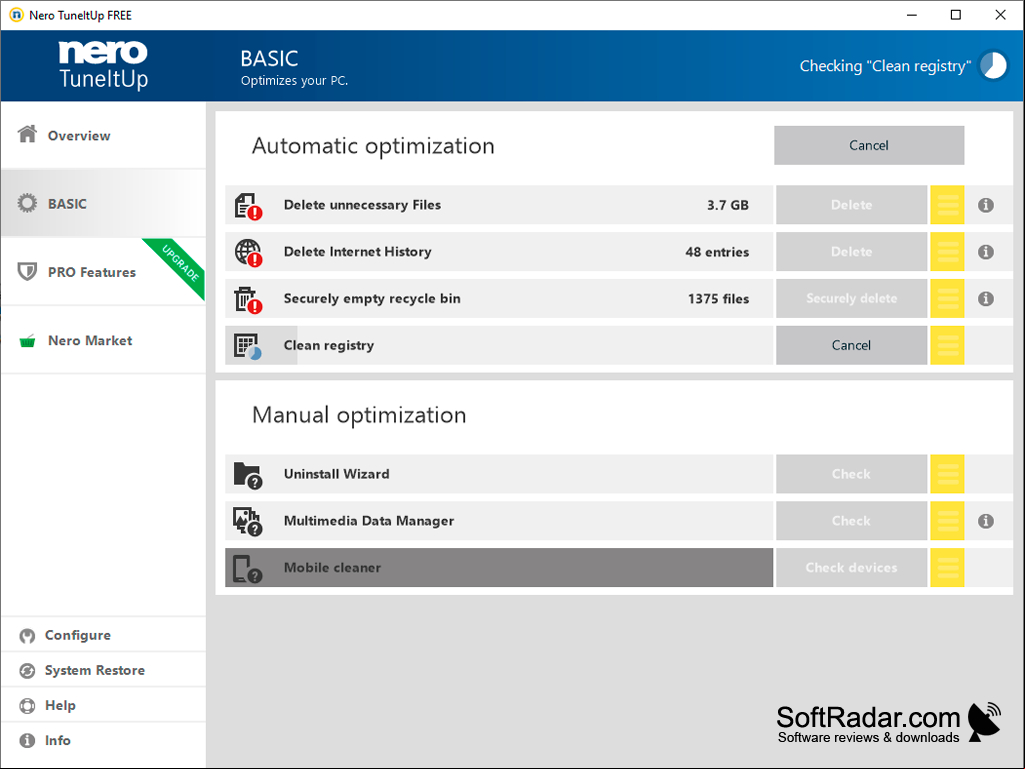Open yellow menu for Multimedia Data Manager
The image size is (1025, 769).
947,521
